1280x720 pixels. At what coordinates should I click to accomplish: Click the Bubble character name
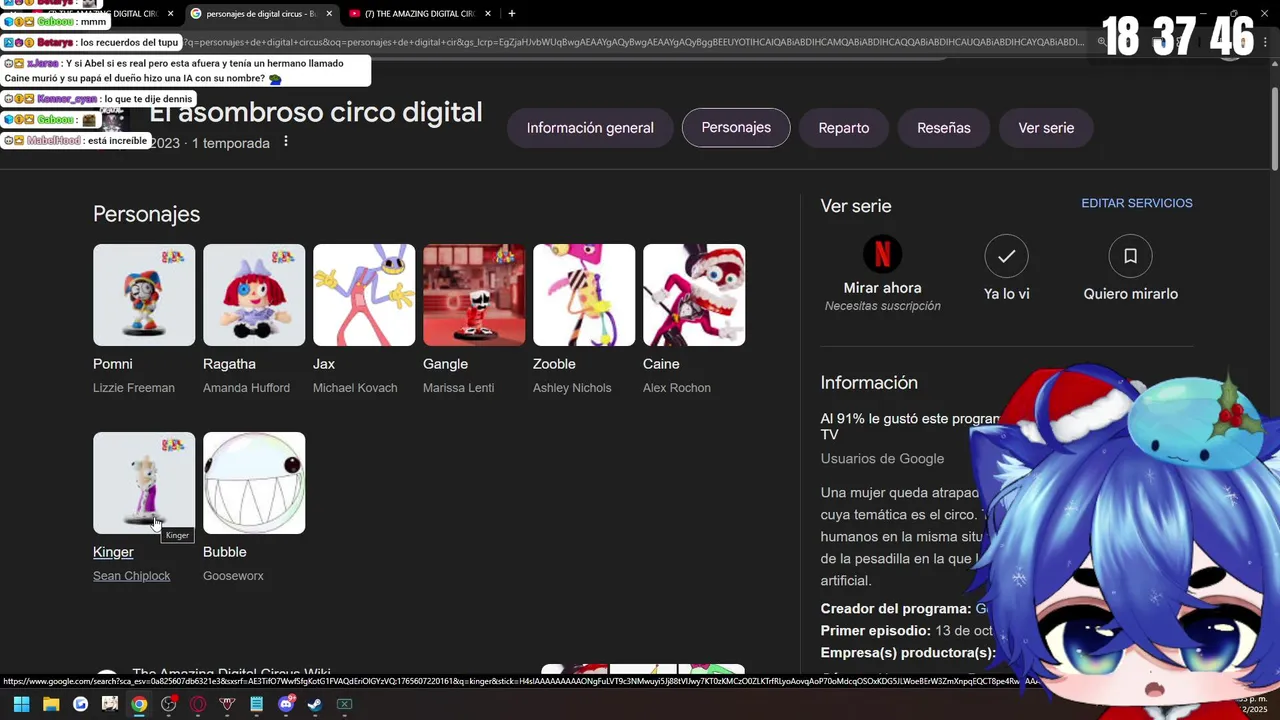(224, 552)
